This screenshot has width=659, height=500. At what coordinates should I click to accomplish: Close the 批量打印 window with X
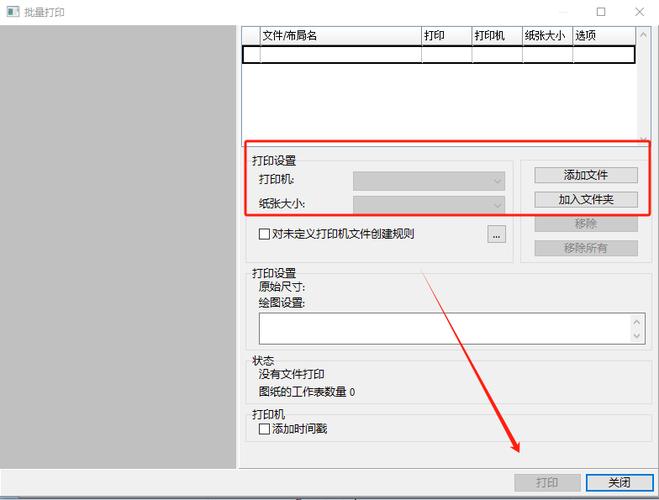[639, 12]
